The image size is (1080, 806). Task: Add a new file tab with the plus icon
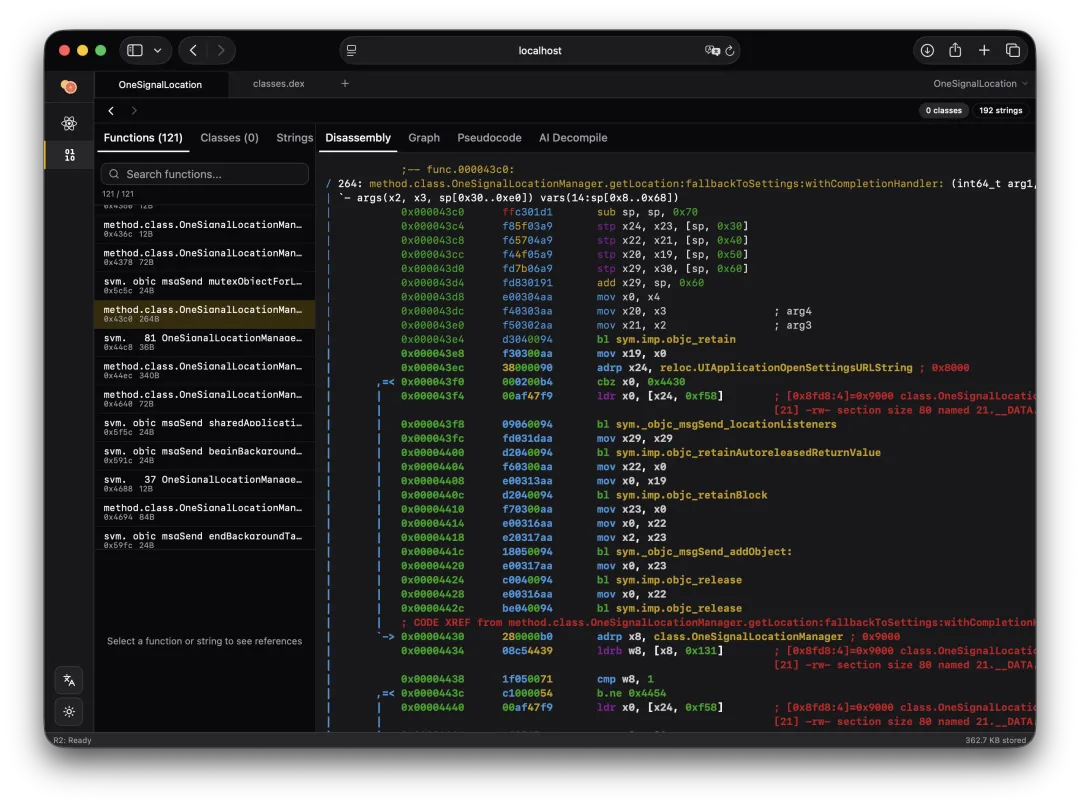(x=345, y=84)
